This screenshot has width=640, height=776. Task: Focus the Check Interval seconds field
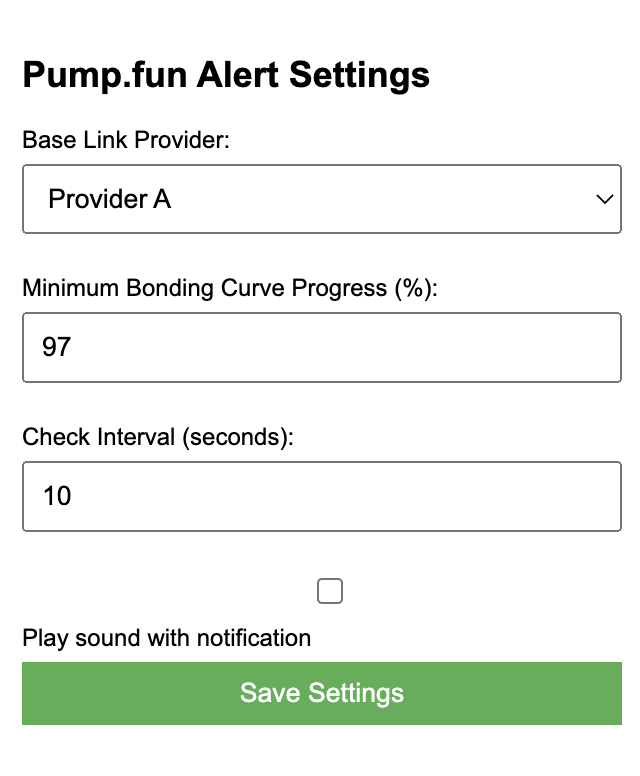point(321,496)
